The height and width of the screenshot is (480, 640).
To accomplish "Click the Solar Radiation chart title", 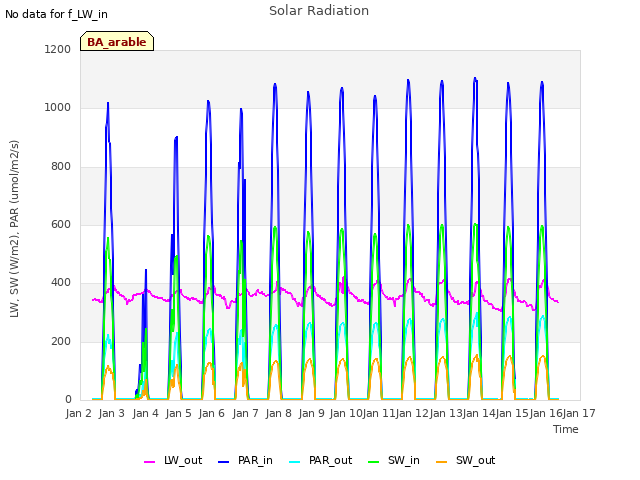I will tap(319, 11).
